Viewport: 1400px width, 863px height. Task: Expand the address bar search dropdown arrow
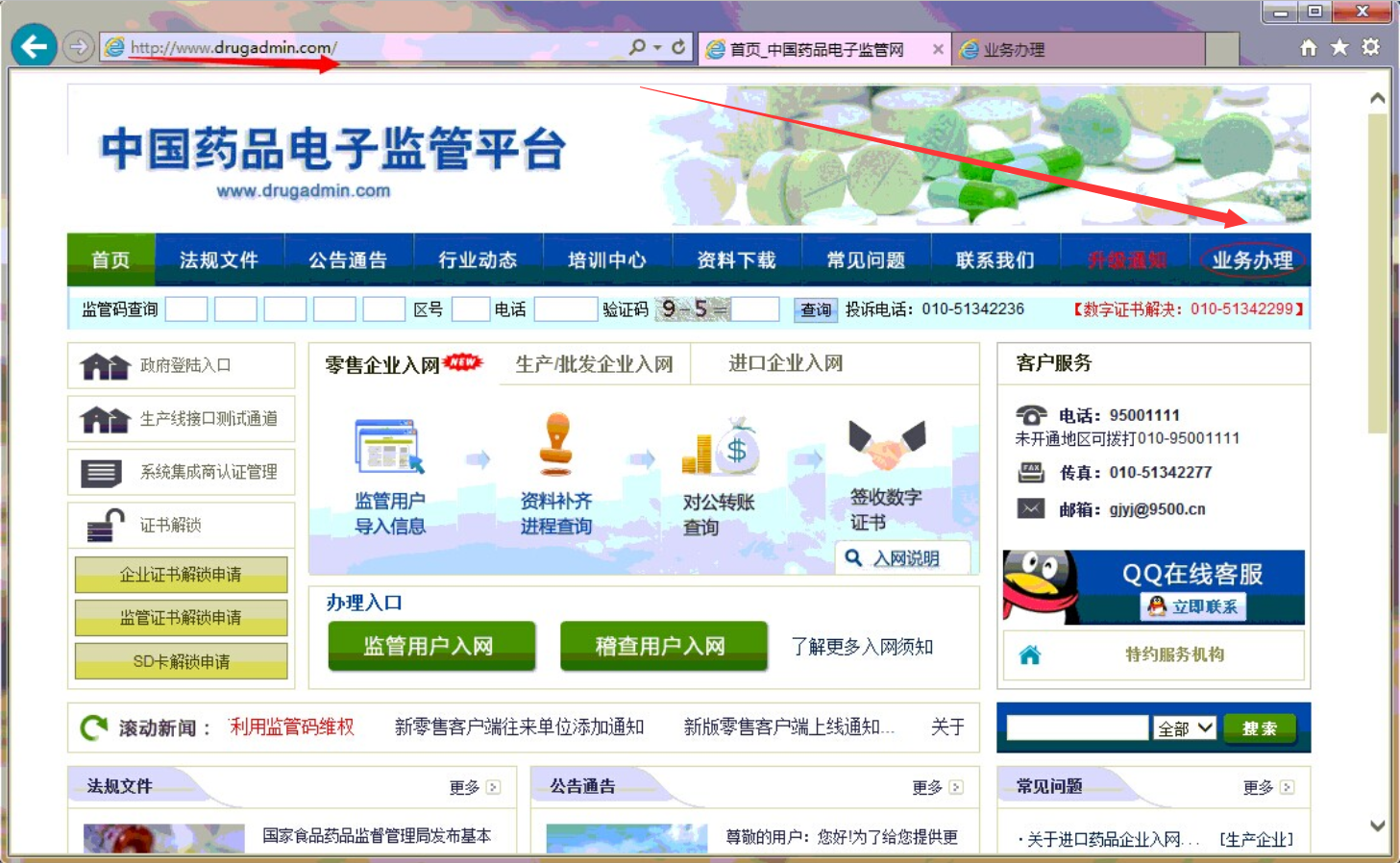tap(658, 47)
